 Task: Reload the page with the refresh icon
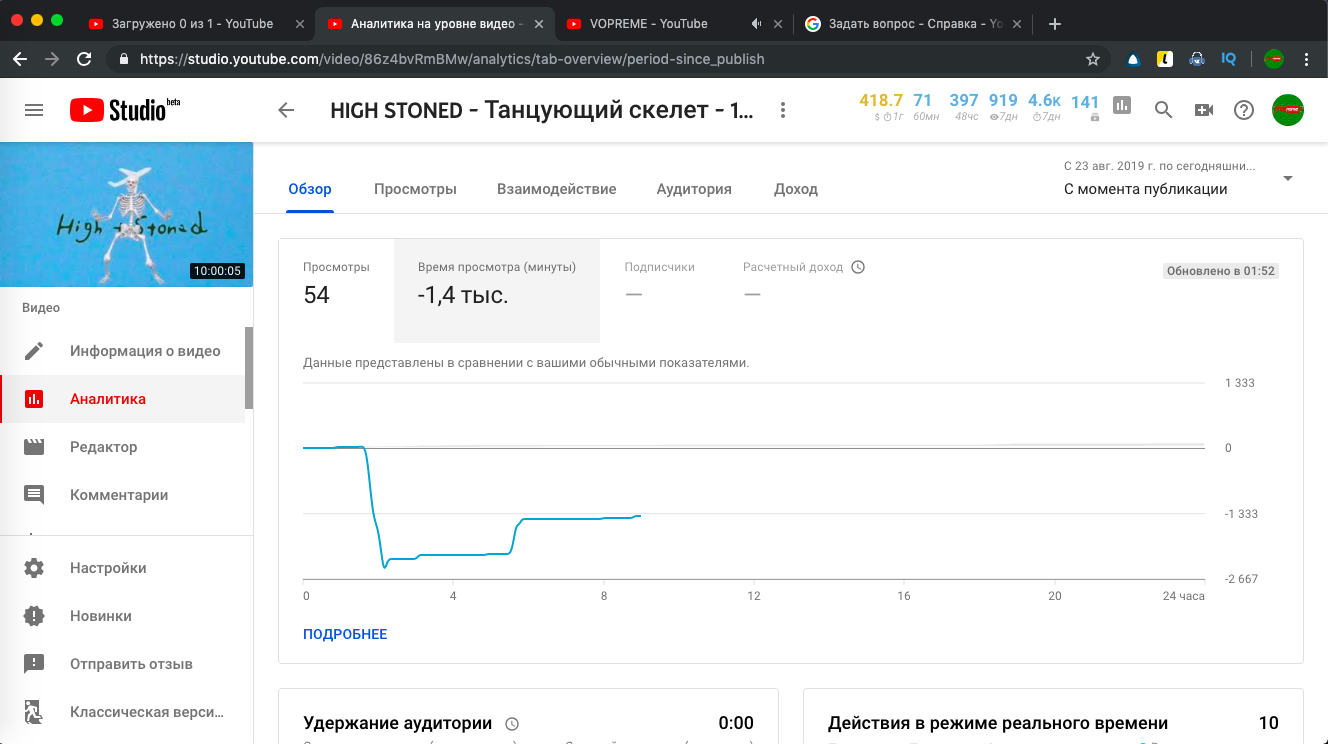pos(84,59)
